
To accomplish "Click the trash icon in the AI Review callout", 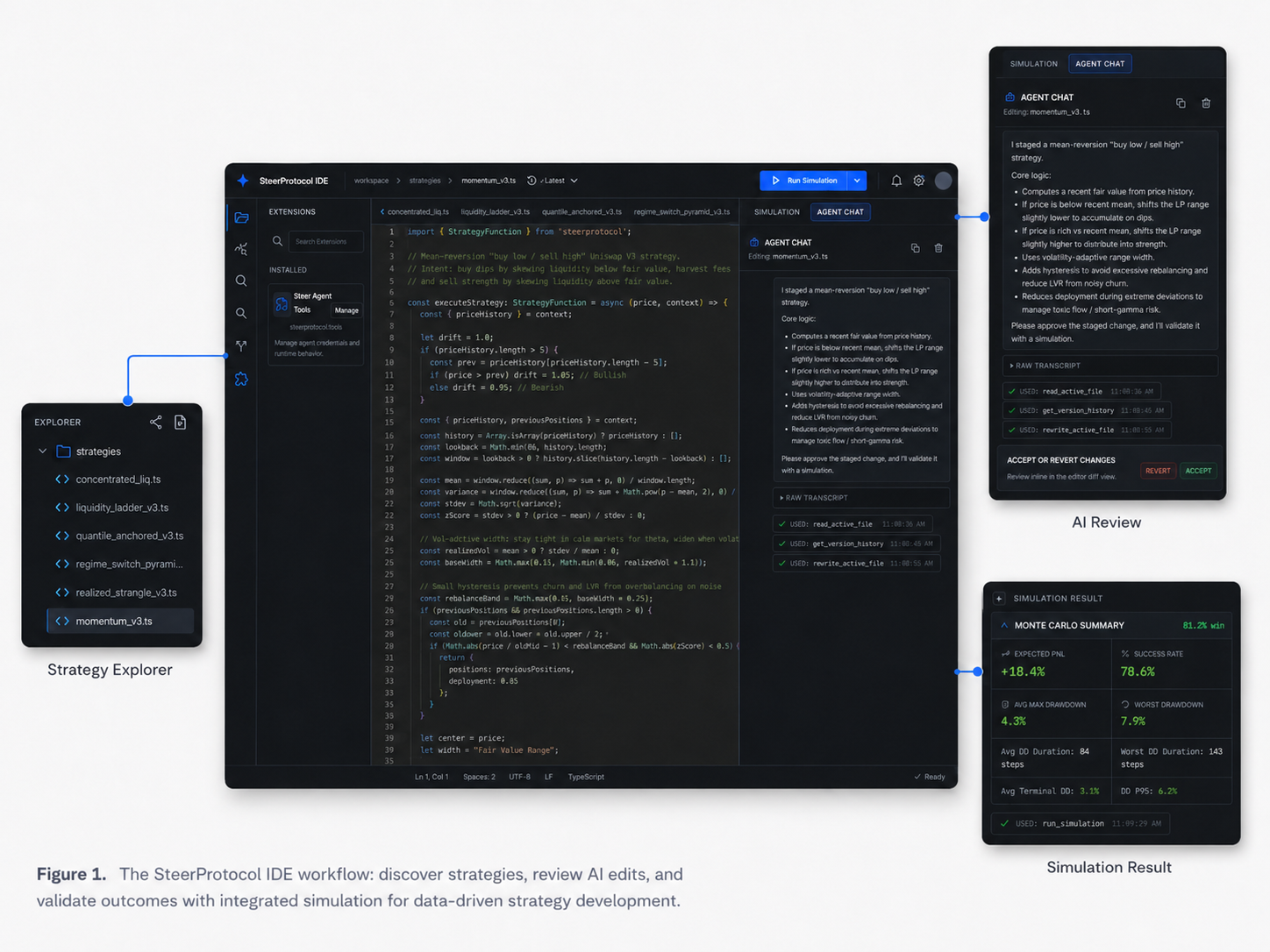I will [1206, 103].
